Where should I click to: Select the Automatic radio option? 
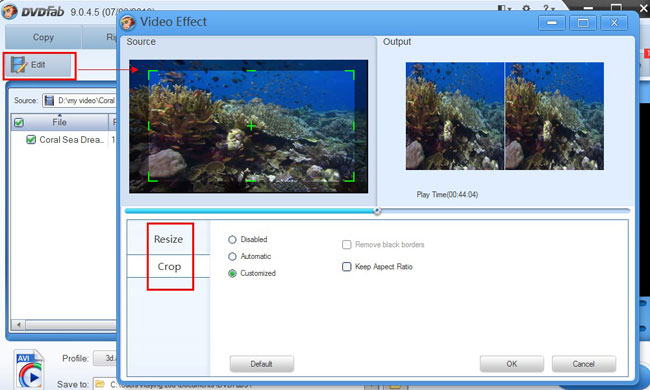pos(232,257)
